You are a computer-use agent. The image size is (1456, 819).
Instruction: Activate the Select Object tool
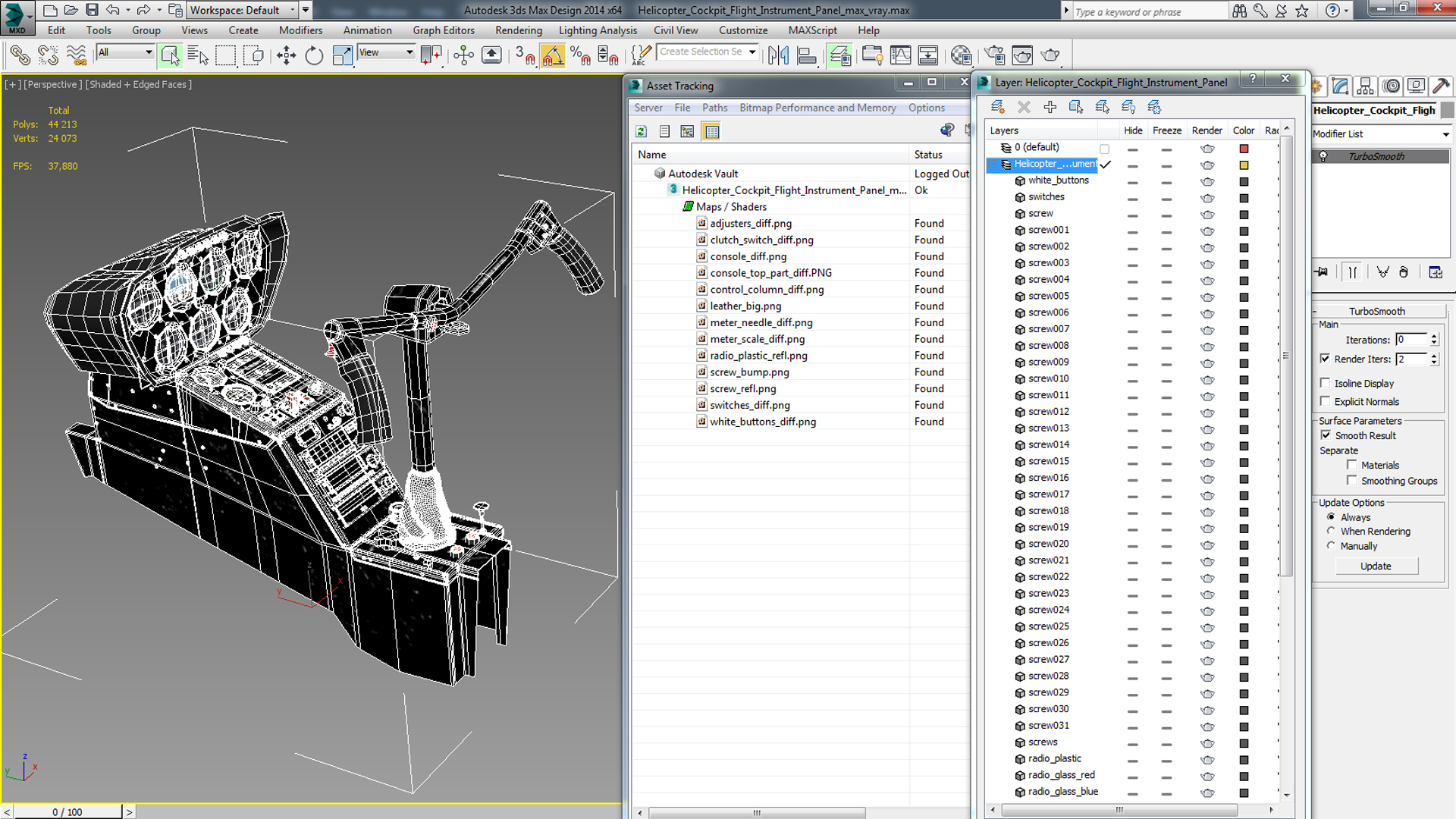(x=171, y=55)
